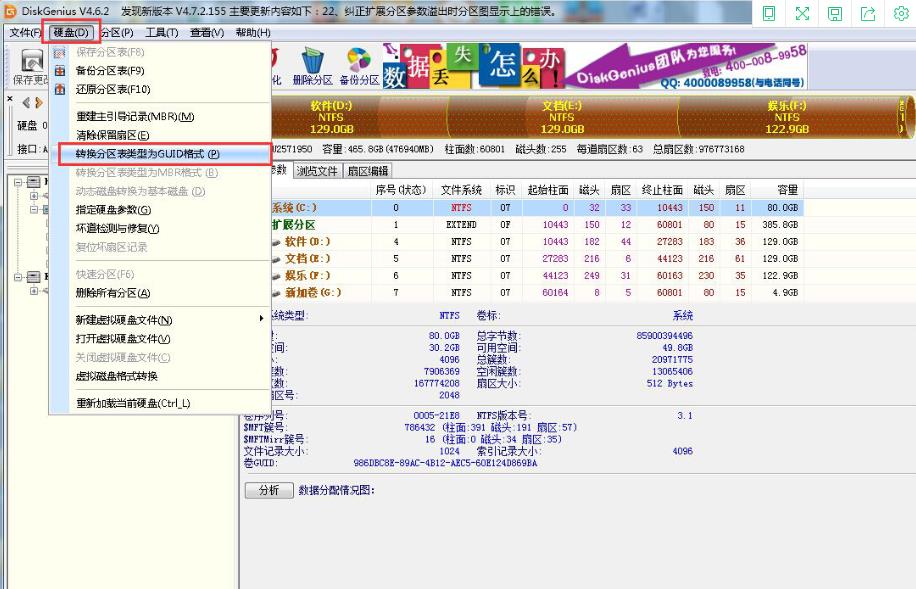Select the 娱乐(F:) row in partition table

pos(537,275)
